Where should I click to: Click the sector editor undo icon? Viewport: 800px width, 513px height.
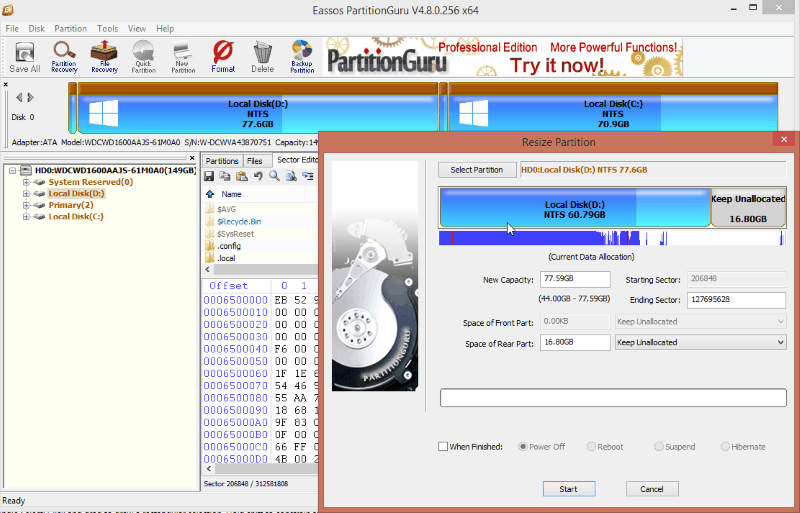coord(258,176)
